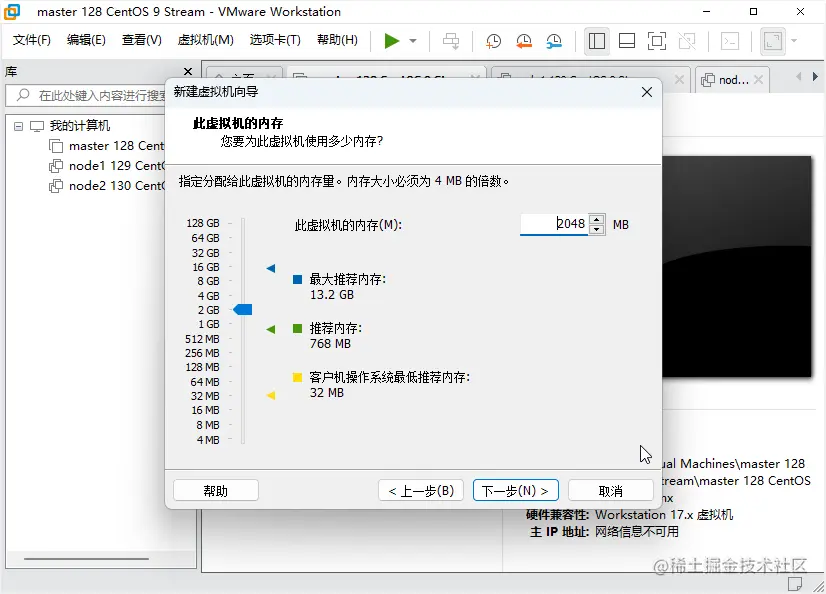Screen dimensions: 826x594
Task: Click the 4 GB label on memory scale
Action: coord(208,296)
